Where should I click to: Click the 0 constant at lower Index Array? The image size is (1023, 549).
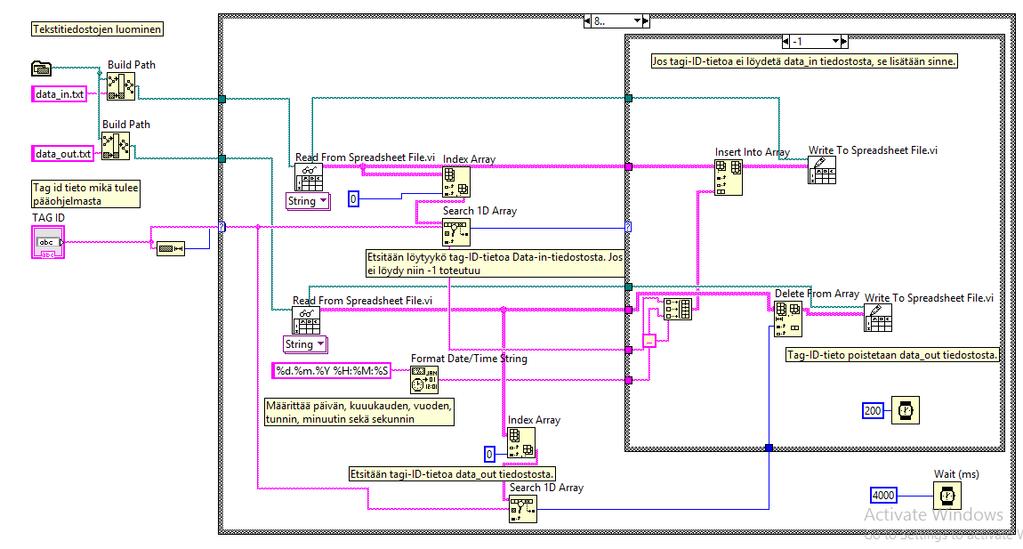[x=489, y=453]
